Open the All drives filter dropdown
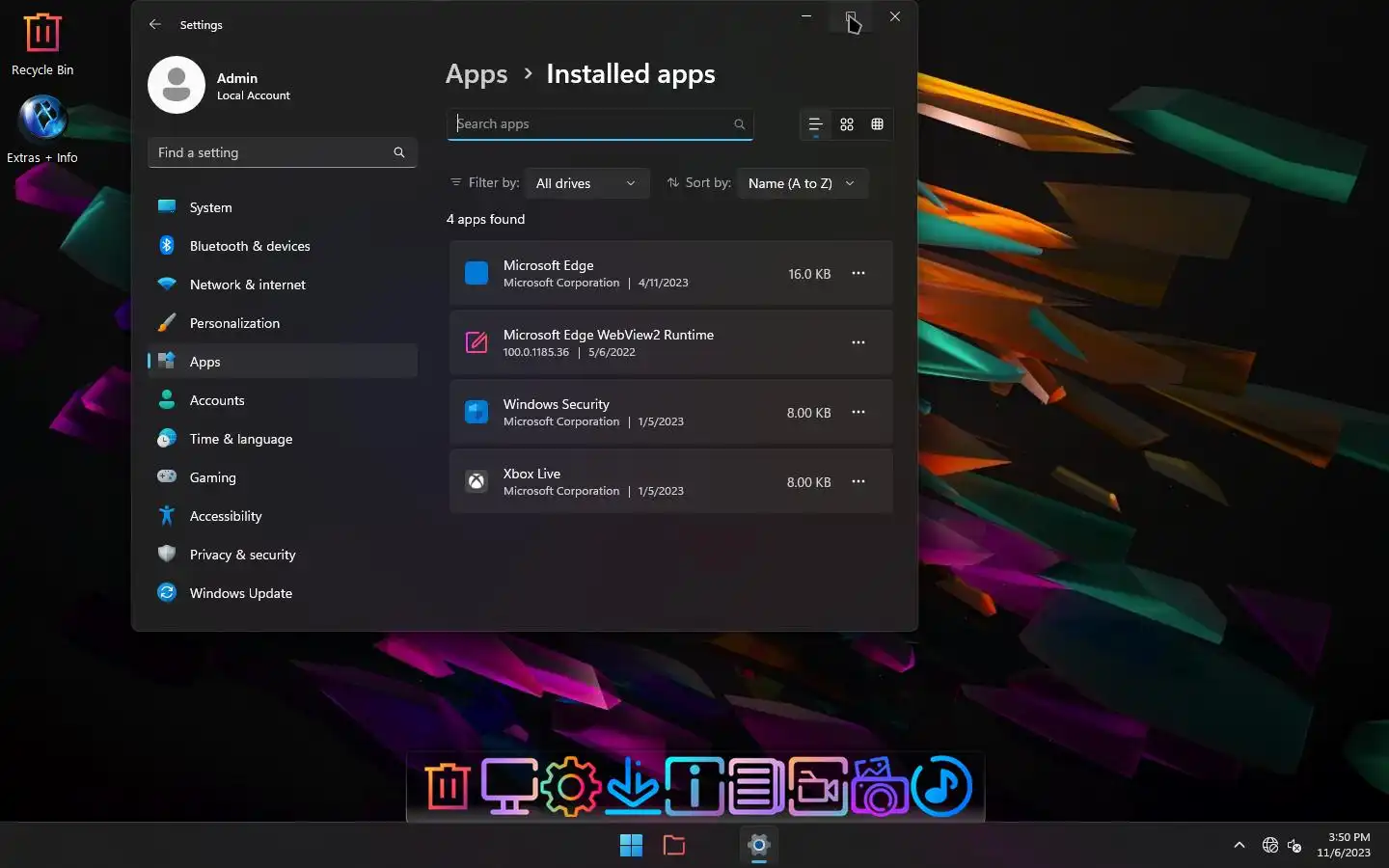Screen dimensions: 1389x868 [586, 183]
